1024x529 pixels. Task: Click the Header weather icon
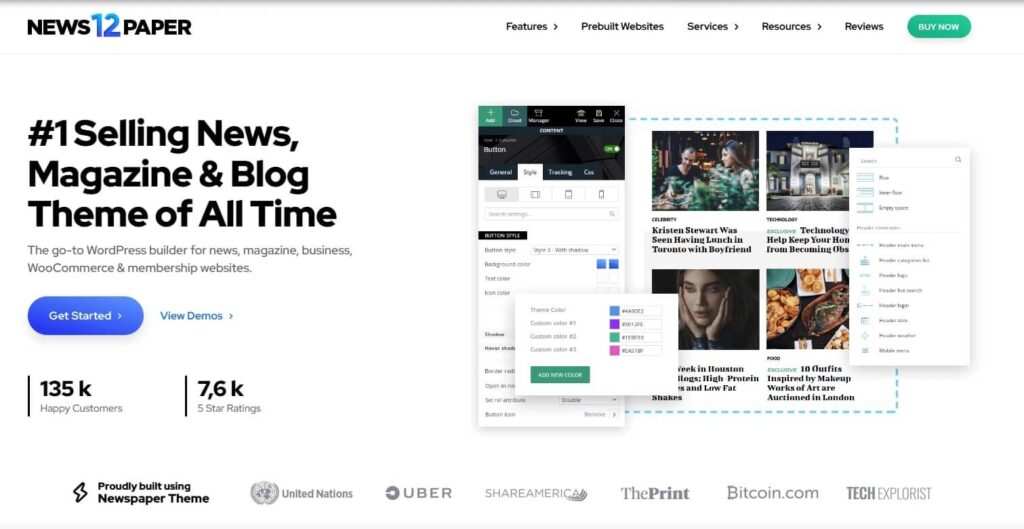865,336
